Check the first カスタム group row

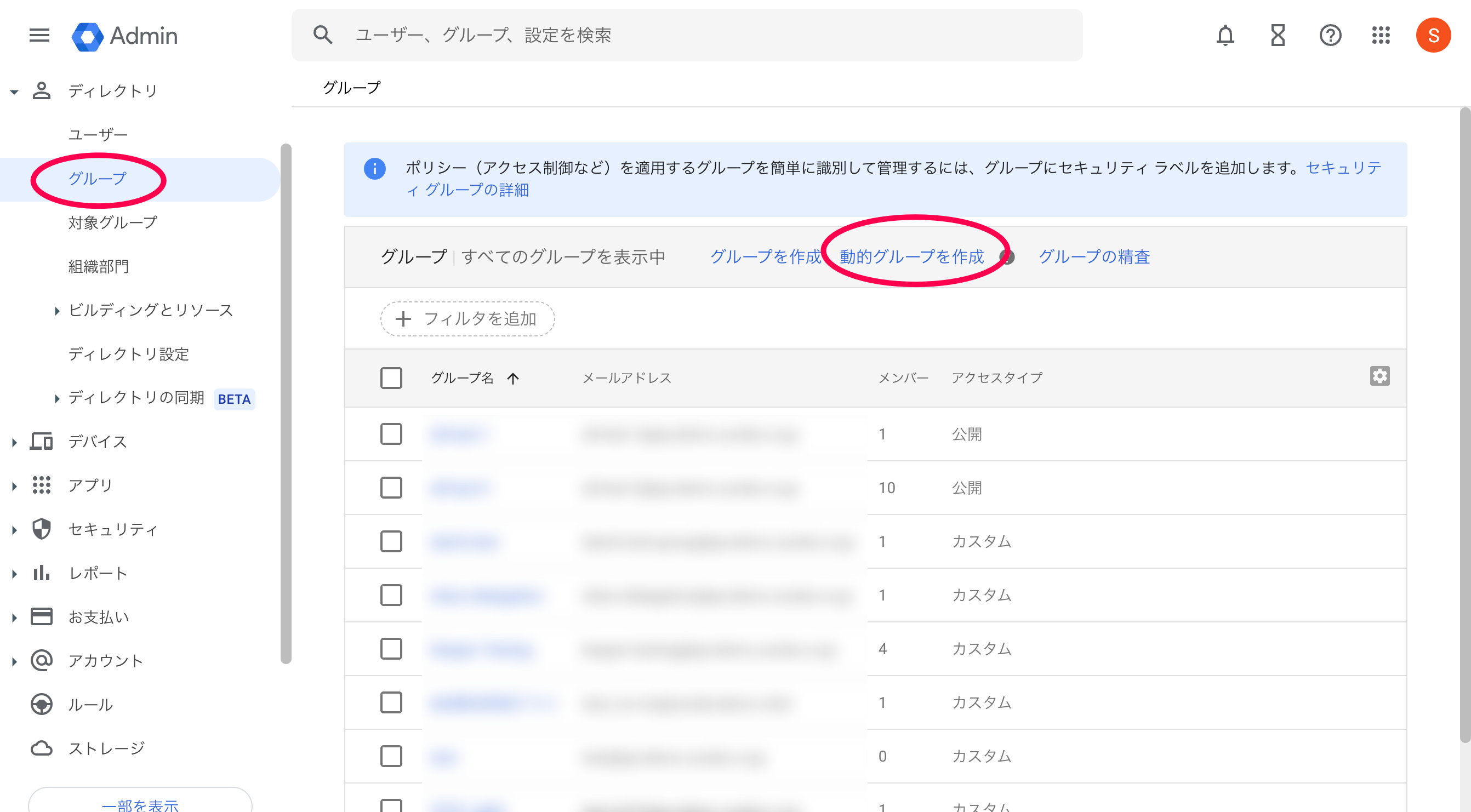pos(391,541)
